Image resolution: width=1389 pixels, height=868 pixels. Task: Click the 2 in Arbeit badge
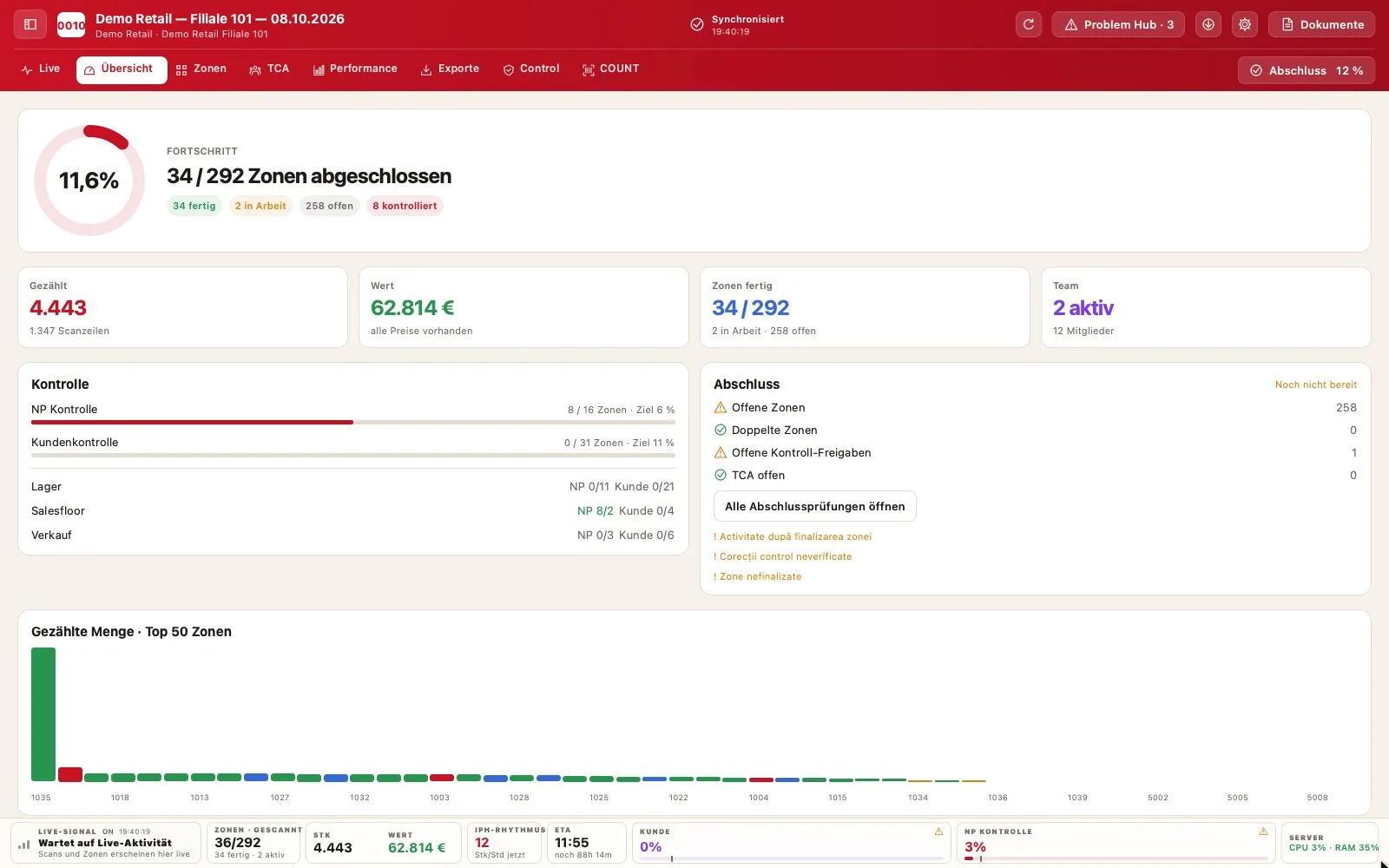(260, 206)
